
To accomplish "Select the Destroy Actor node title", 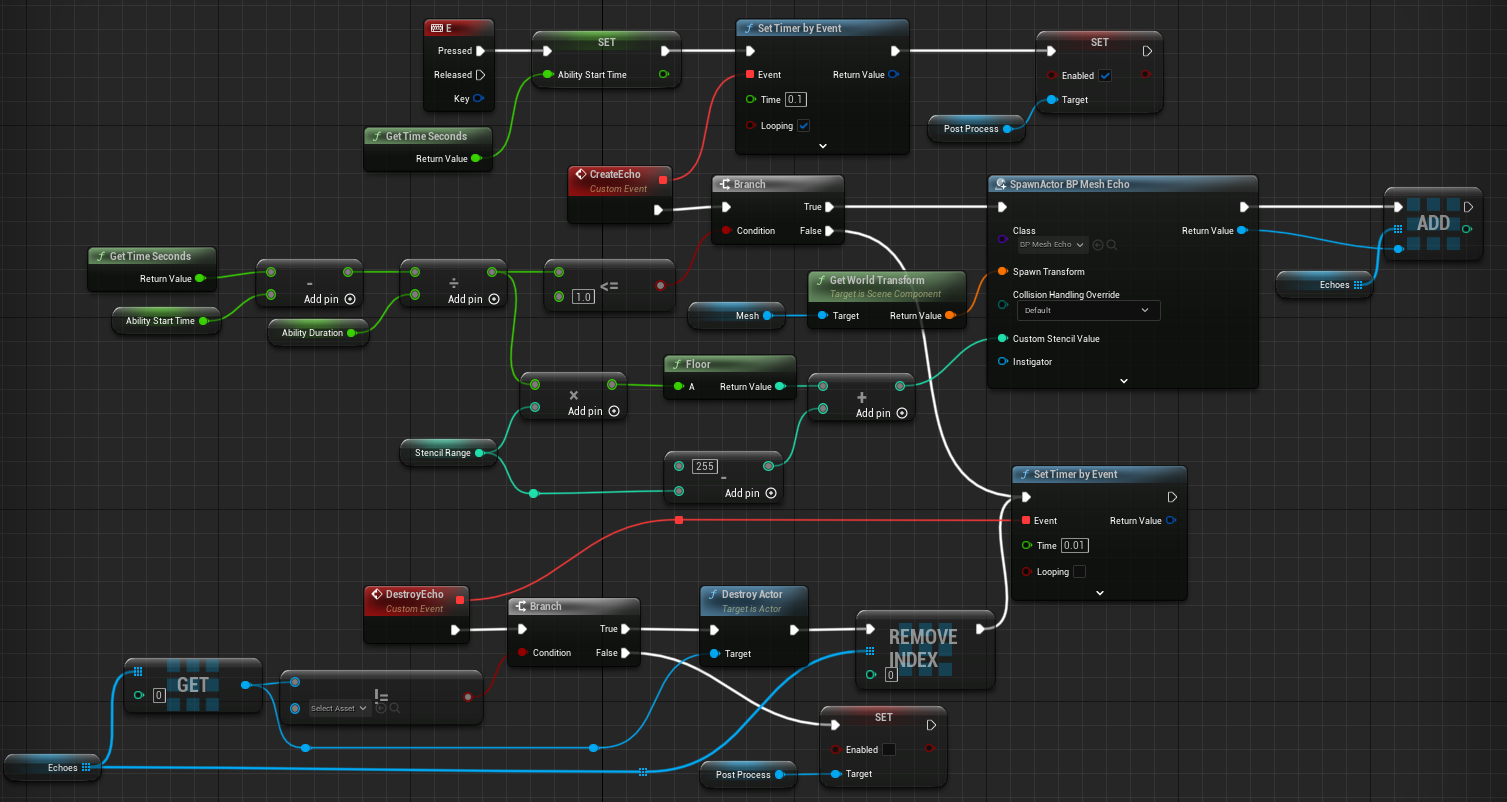I will pos(752,594).
